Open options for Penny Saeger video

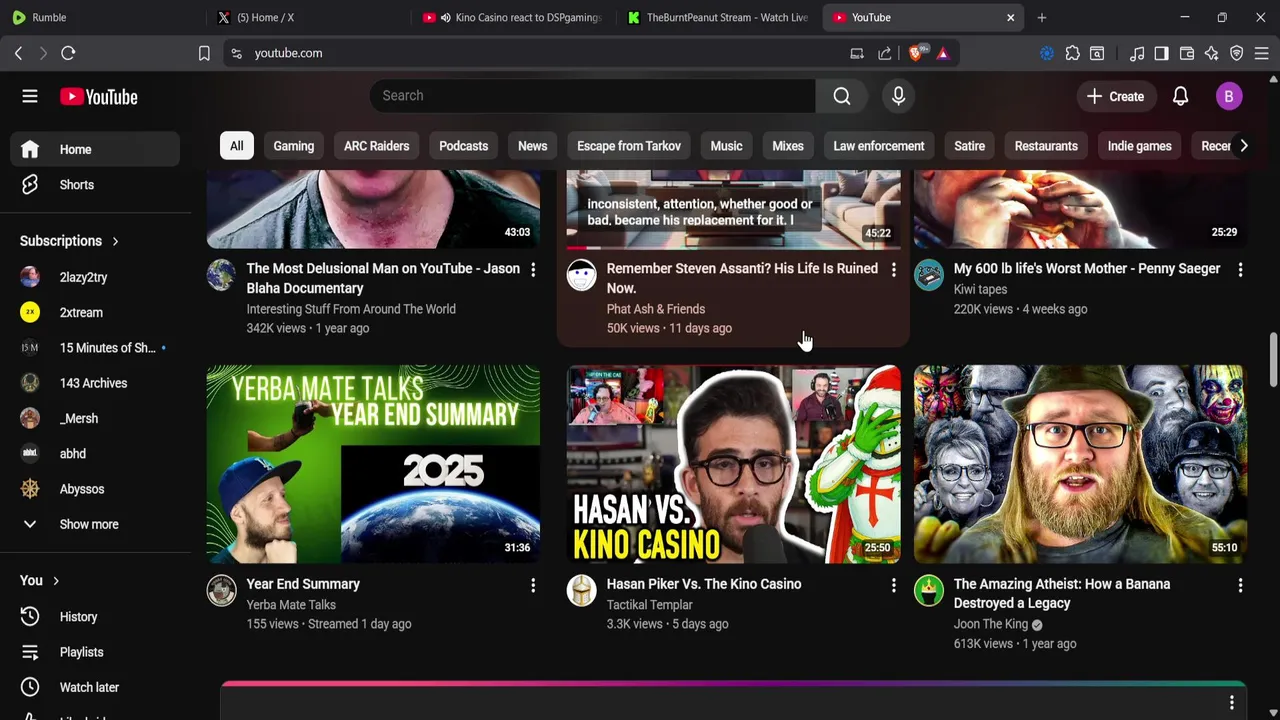[1240, 270]
